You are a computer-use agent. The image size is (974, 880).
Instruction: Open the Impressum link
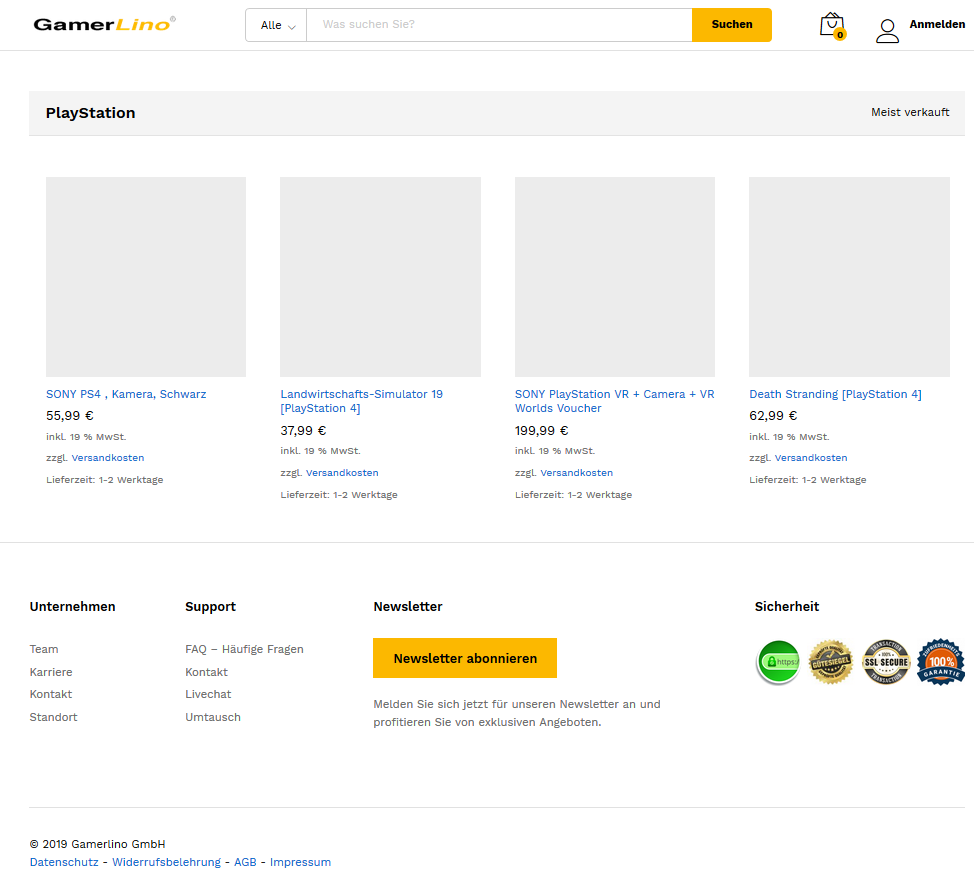tap(300, 862)
